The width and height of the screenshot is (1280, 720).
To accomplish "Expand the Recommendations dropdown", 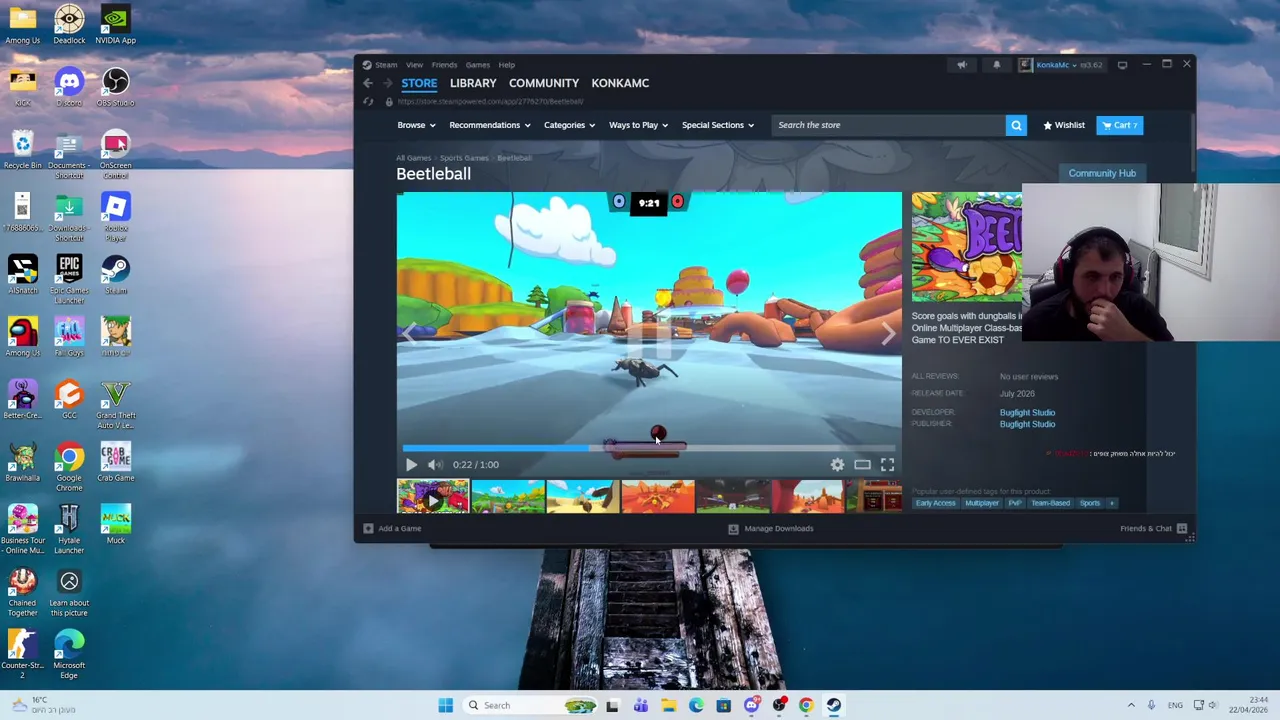I will click(x=490, y=125).
